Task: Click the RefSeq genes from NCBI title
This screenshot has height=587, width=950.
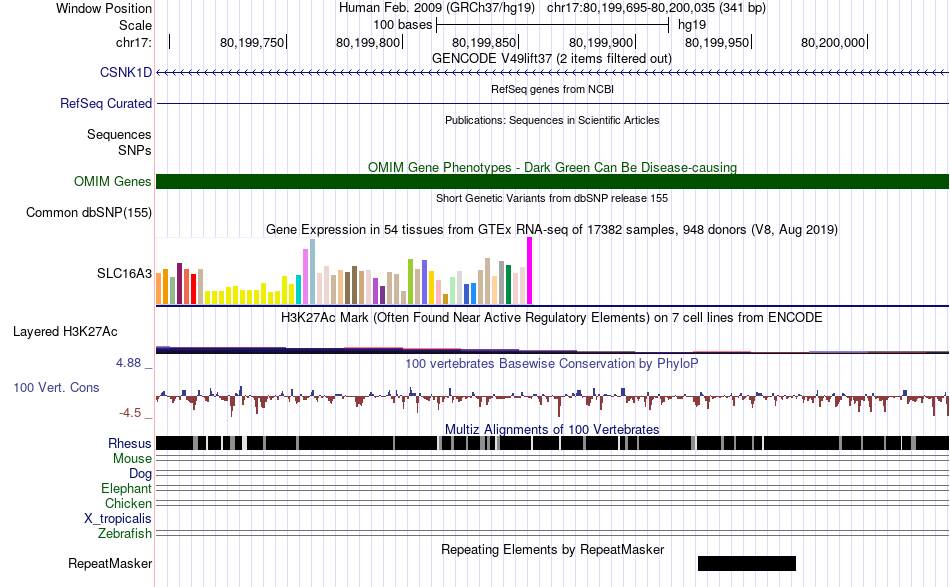Action: (552, 90)
